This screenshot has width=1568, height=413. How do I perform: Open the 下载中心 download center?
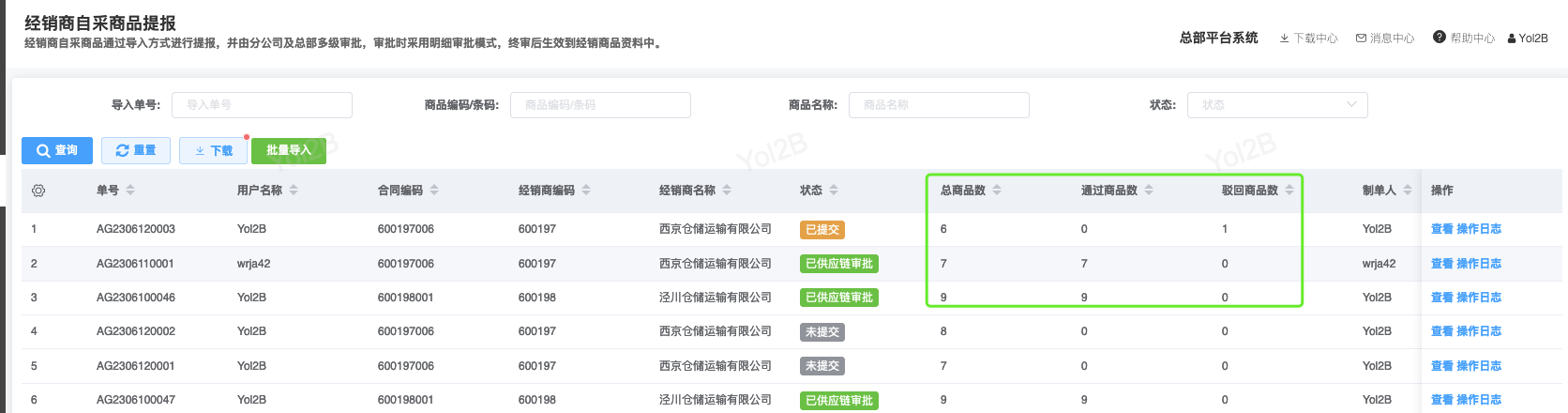point(1308,38)
